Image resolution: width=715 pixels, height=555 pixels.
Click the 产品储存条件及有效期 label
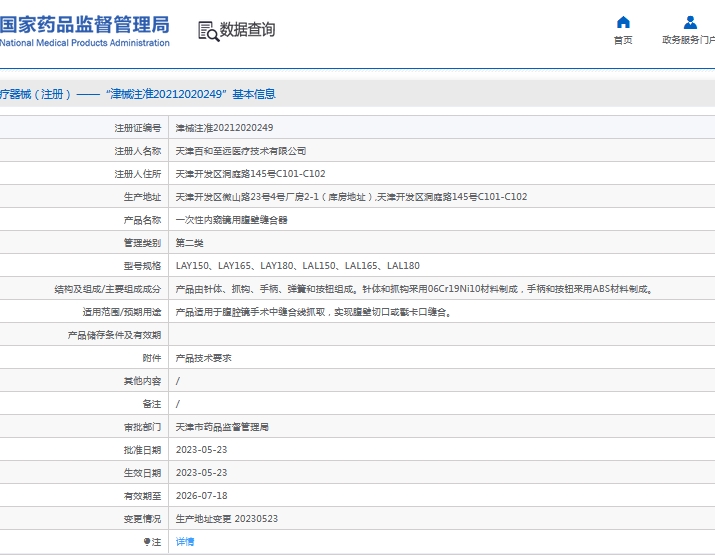pyautogui.click(x=114, y=335)
